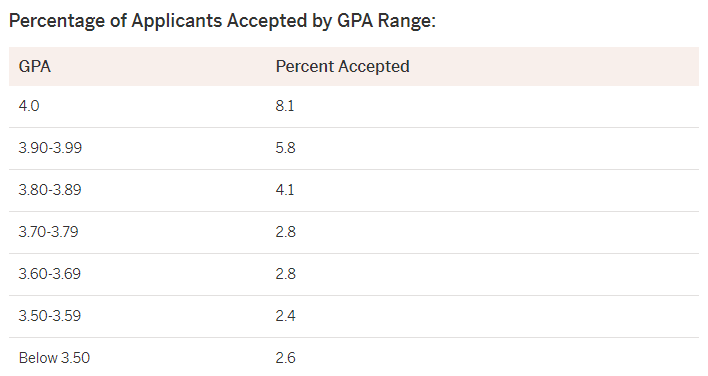Click the 3.90-3.99 GPA range cell

pos(50,148)
